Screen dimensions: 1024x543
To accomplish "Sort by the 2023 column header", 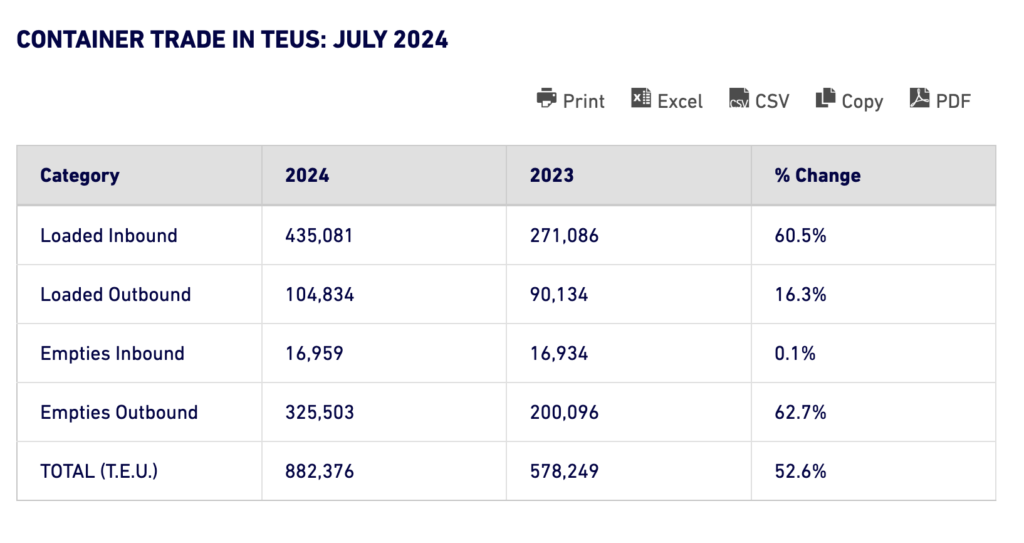I will tap(552, 176).
